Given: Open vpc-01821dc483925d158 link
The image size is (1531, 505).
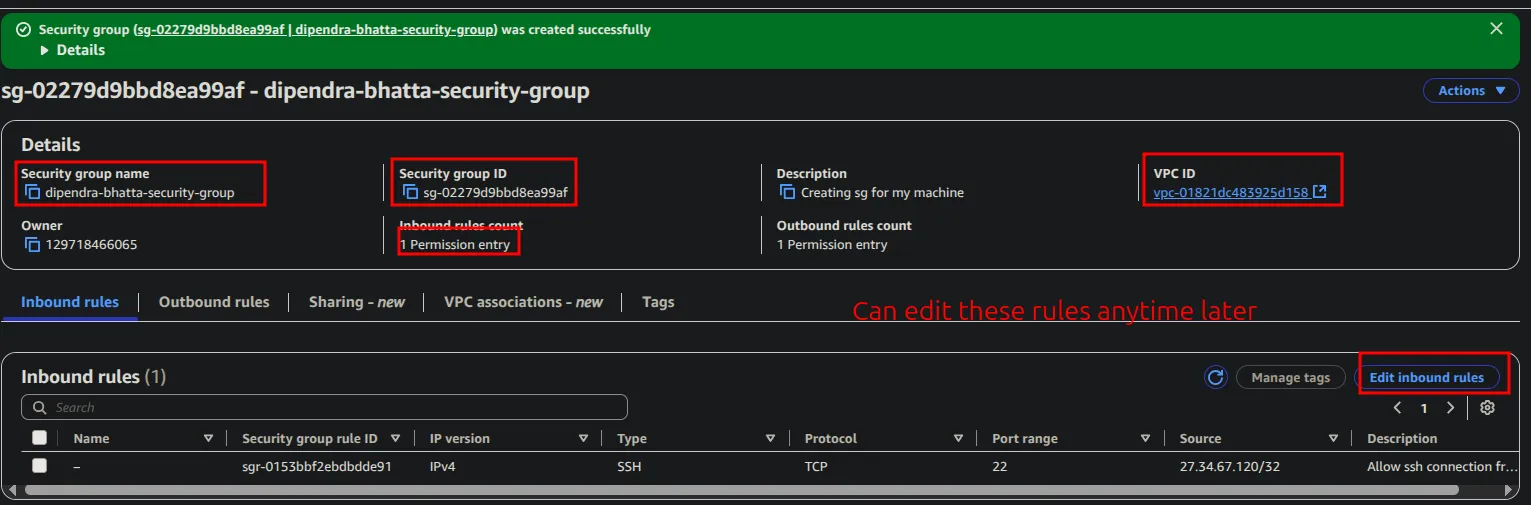Looking at the screenshot, I should 1230,192.
